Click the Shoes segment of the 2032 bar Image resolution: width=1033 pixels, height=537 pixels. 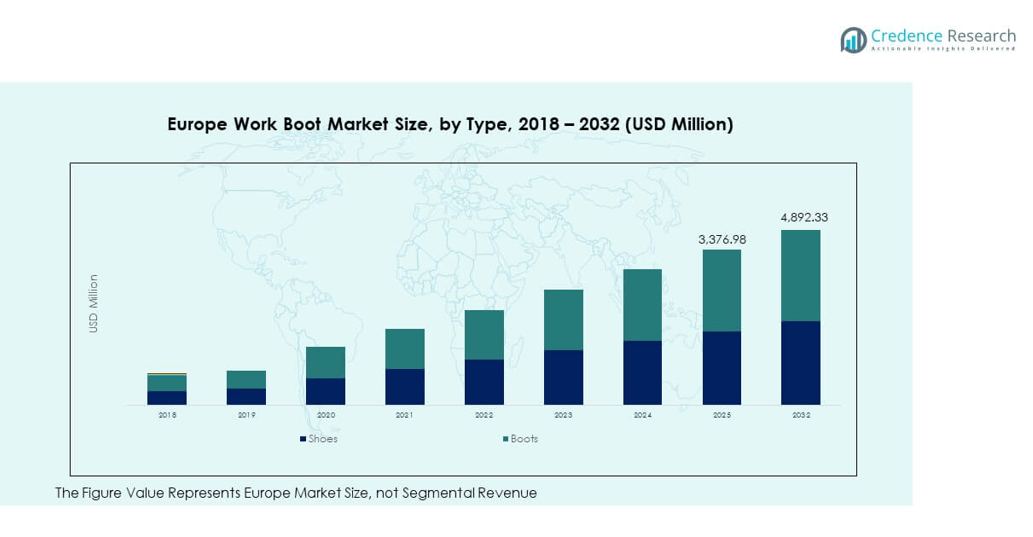[800, 362]
